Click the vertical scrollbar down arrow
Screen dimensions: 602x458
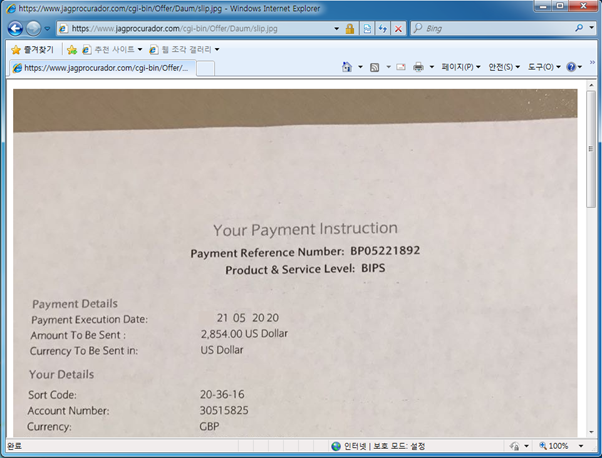[x=591, y=432]
